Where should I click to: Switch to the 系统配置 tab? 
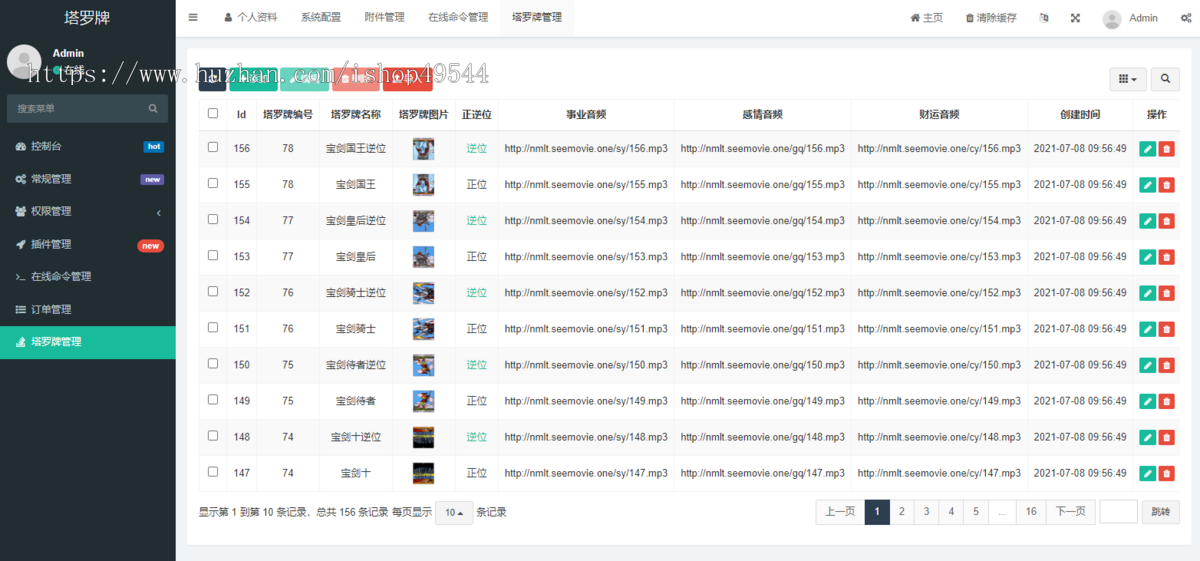pos(321,18)
